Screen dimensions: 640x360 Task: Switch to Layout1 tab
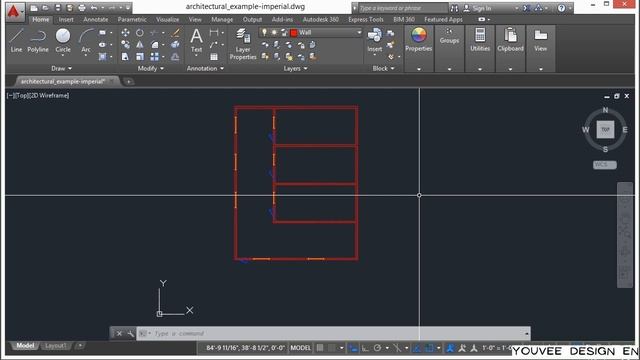point(56,346)
